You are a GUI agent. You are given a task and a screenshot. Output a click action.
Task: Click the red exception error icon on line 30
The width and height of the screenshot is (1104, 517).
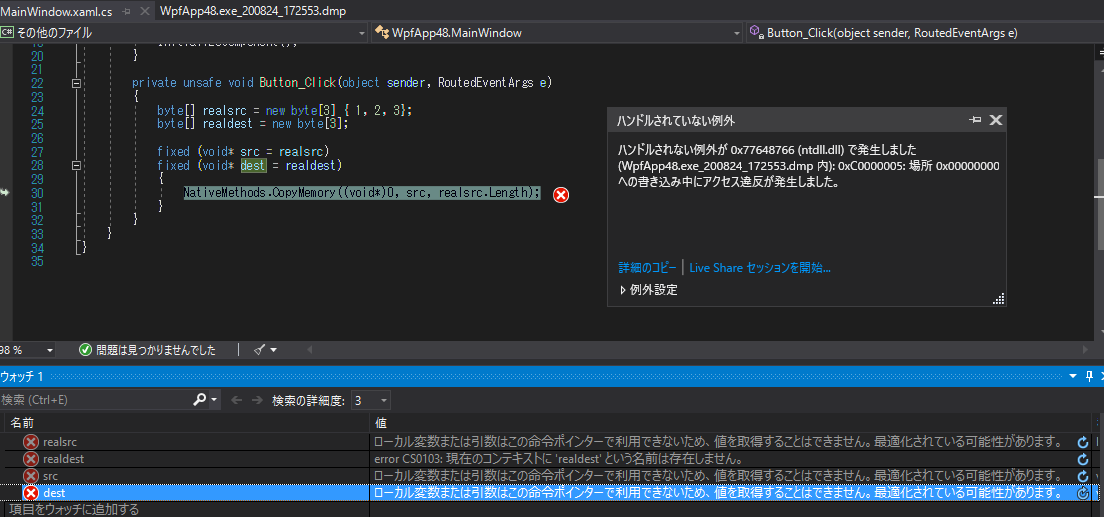coord(560,195)
